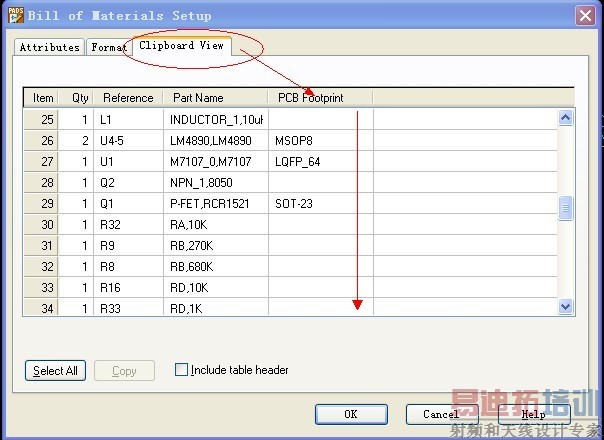This screenshot has width=604, height=440.
Task: Click the NPN_1,8050 part name cell
Action: [216, 183]
